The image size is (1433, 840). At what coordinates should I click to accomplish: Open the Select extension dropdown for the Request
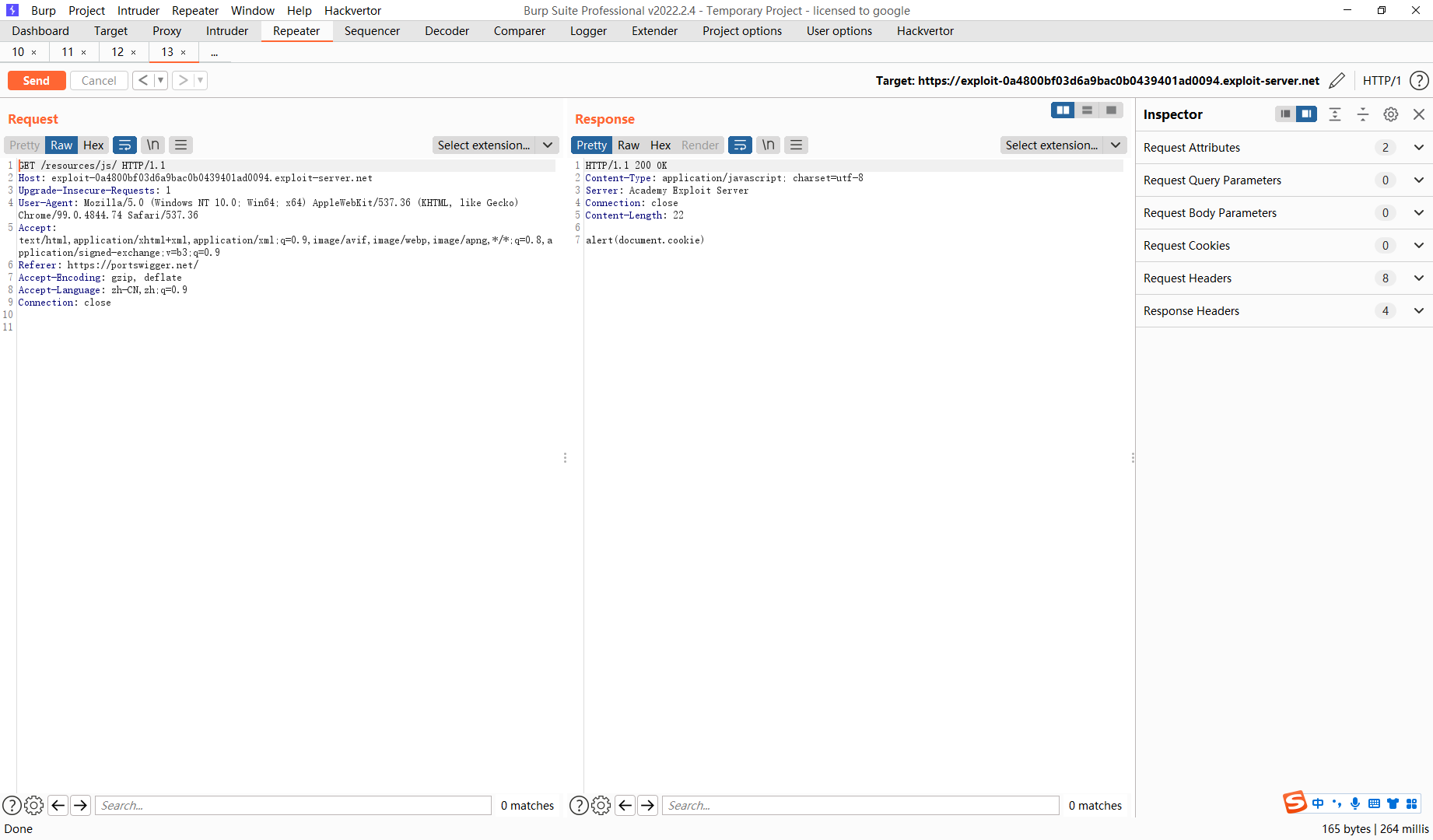click(496, 145)
